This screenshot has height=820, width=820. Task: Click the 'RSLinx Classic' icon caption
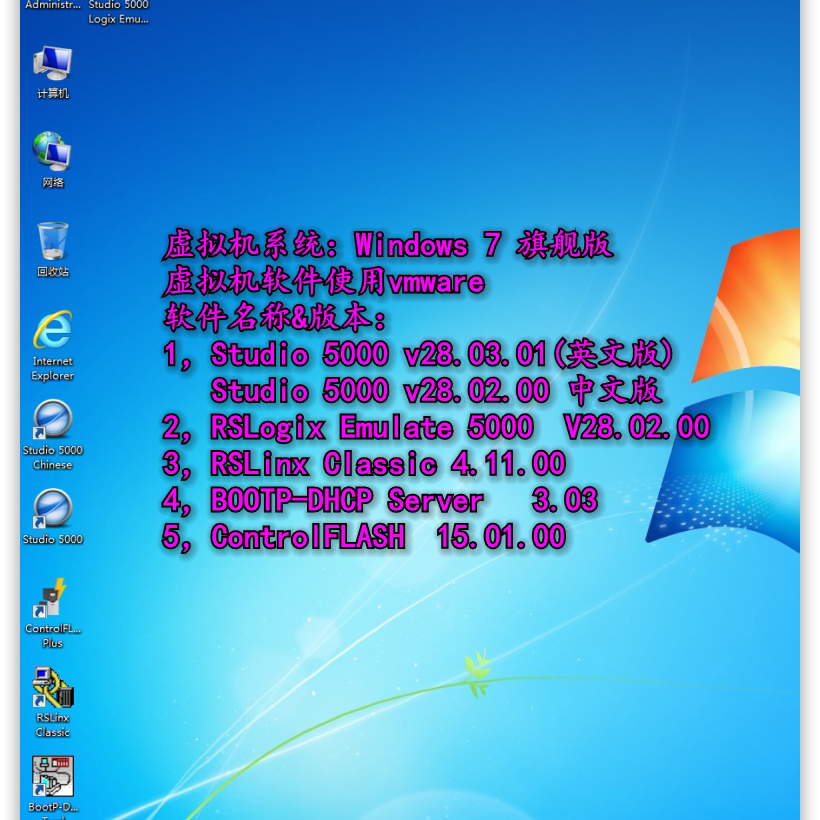click(x=52, y=725)
